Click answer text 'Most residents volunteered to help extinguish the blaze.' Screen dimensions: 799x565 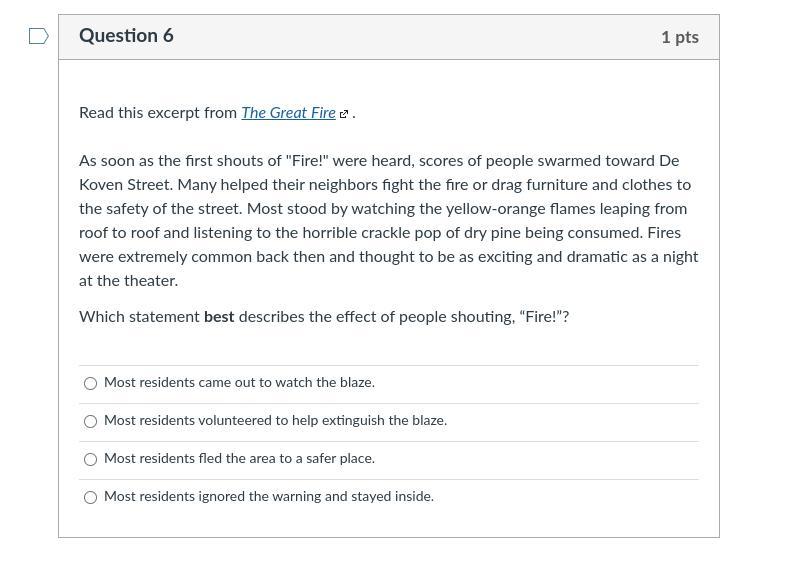(275, 421)
